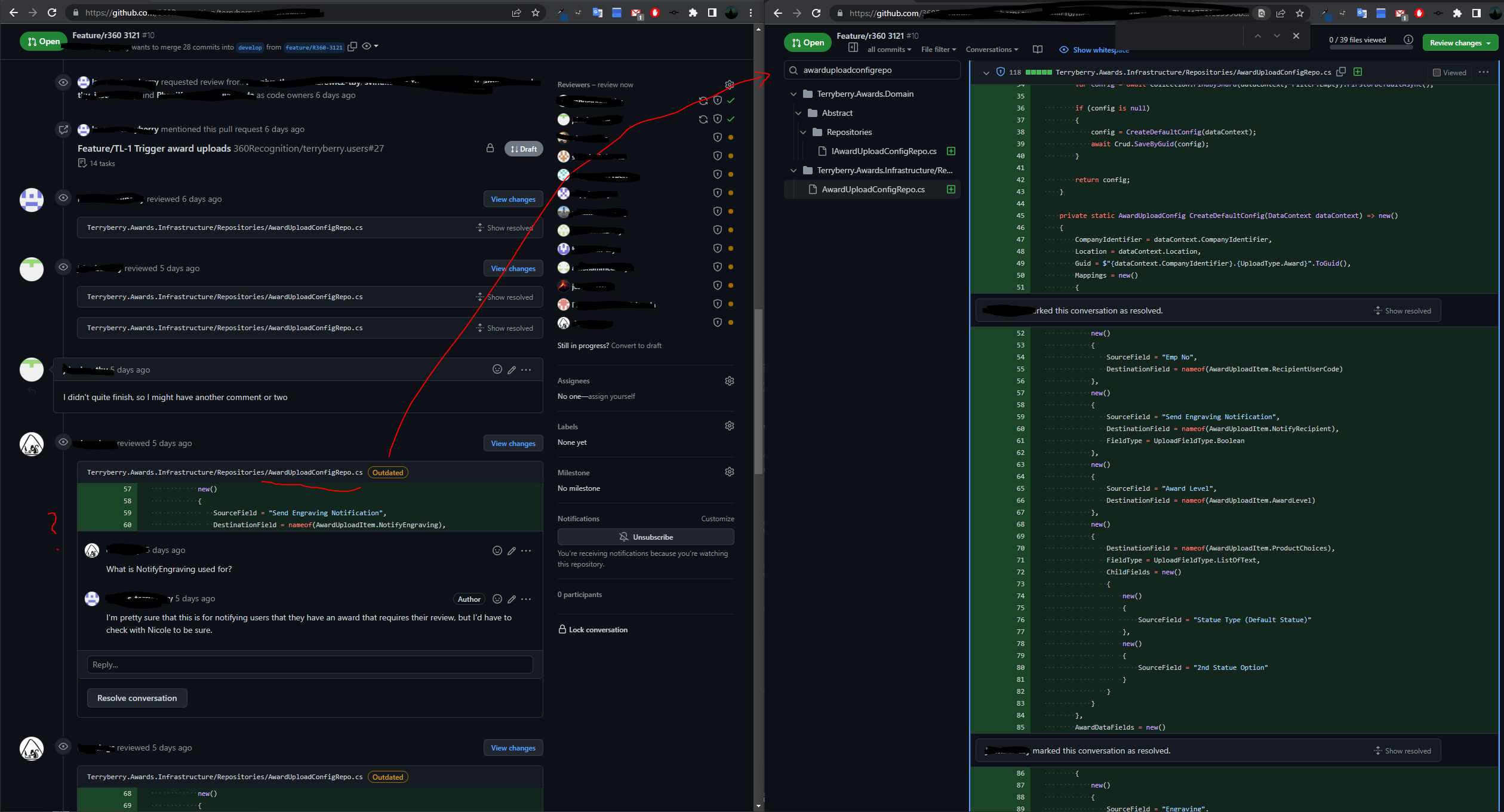Show resolved conversation below line 51
Screen dimensions: 1504x812
(x=1402, y=310)
